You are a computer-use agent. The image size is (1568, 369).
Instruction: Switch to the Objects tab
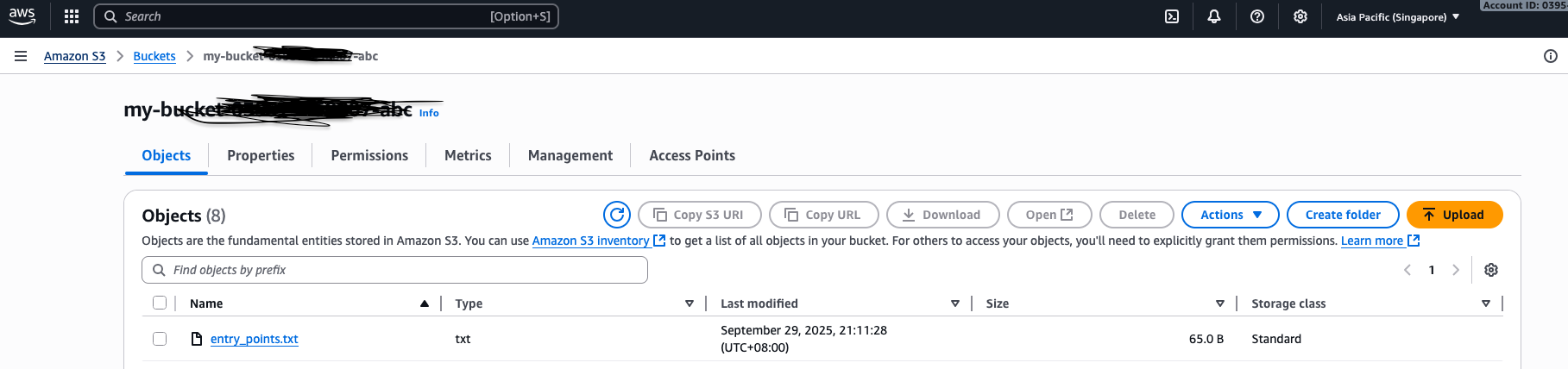coord(166,155)
